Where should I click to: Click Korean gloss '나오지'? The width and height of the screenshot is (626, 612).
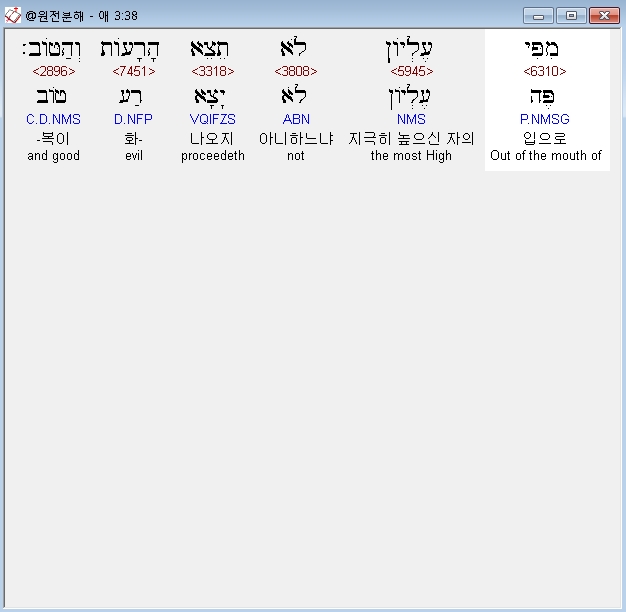point(212,139)
